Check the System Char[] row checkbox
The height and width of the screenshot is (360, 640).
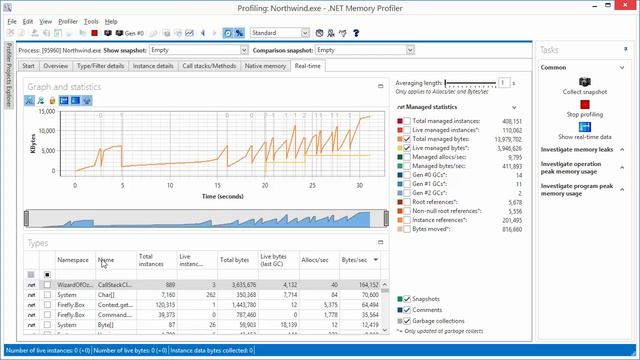(47, 295)
